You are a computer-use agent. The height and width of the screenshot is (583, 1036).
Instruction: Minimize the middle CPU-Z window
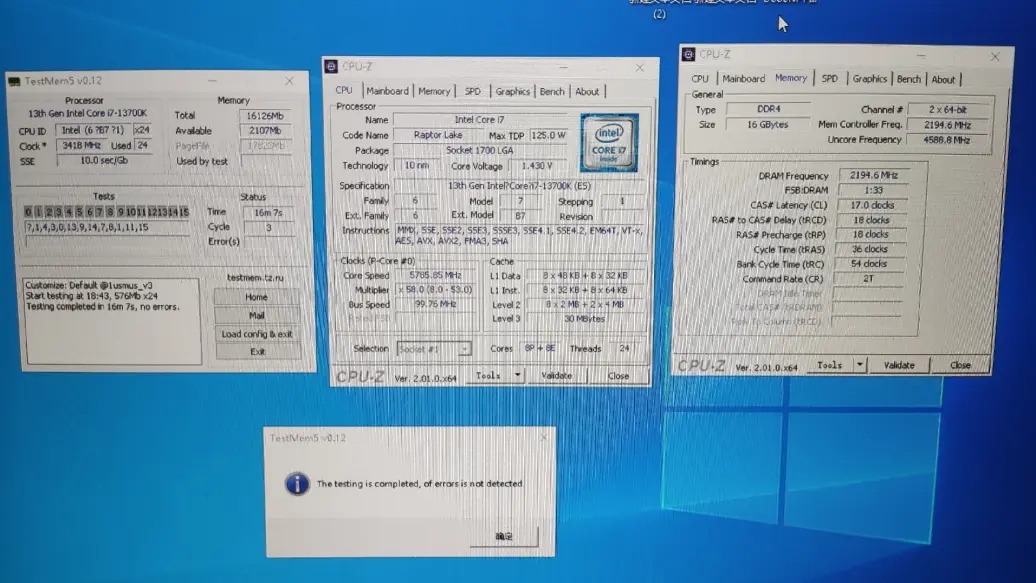563,67
